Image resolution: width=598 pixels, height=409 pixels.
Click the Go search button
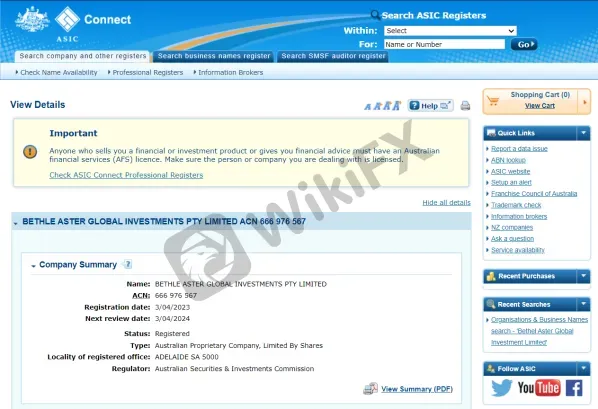coord(524,44)
